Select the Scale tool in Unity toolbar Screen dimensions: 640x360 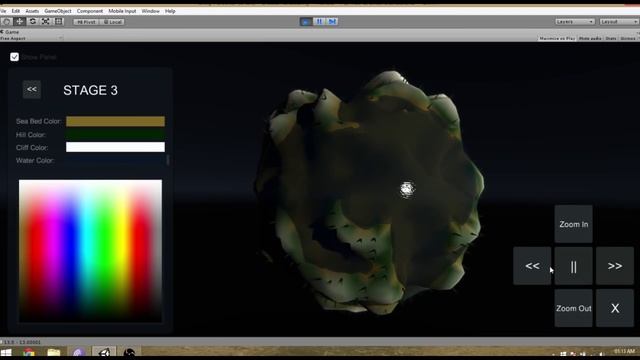[x=46, y=21]
